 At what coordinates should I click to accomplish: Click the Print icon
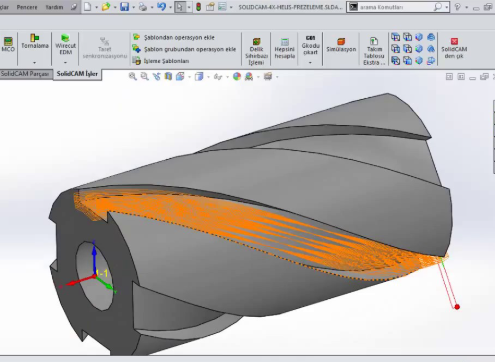pos(143,7)
